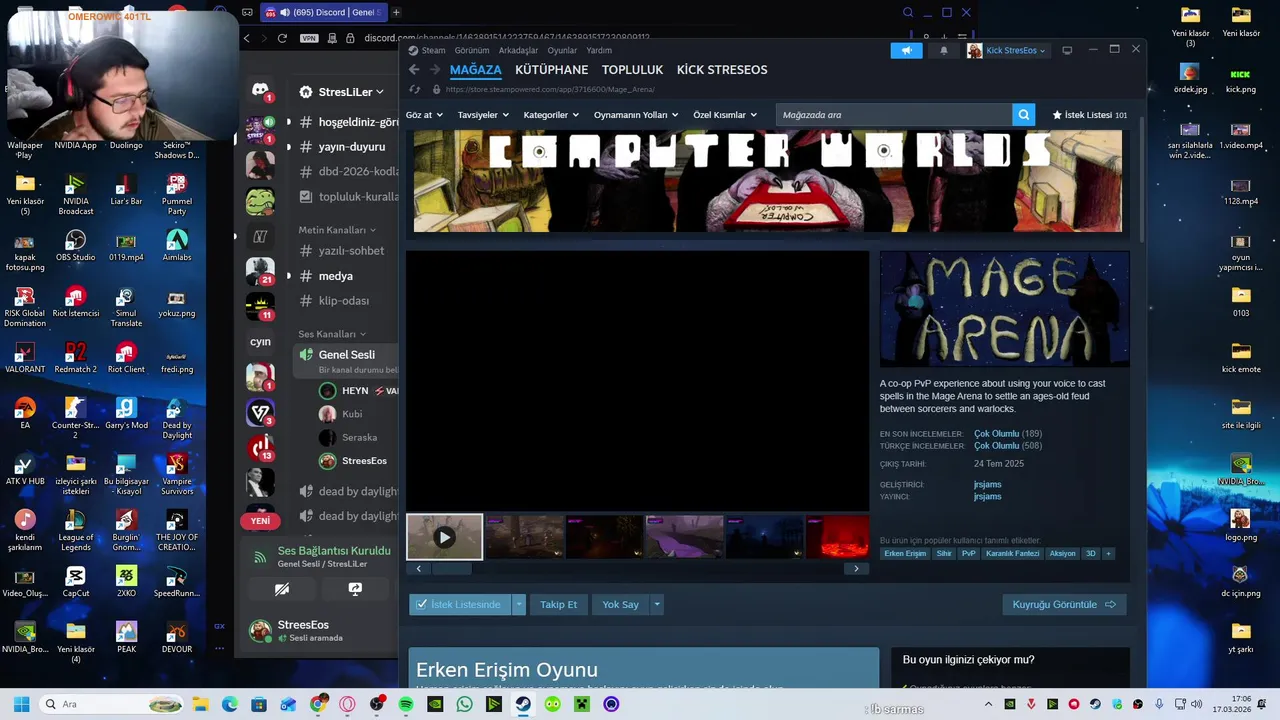The width and height of the screenshot is (1280, 720).
Task: Open the Tavsiyeler dropdown
Action: (x=483, y=115)
